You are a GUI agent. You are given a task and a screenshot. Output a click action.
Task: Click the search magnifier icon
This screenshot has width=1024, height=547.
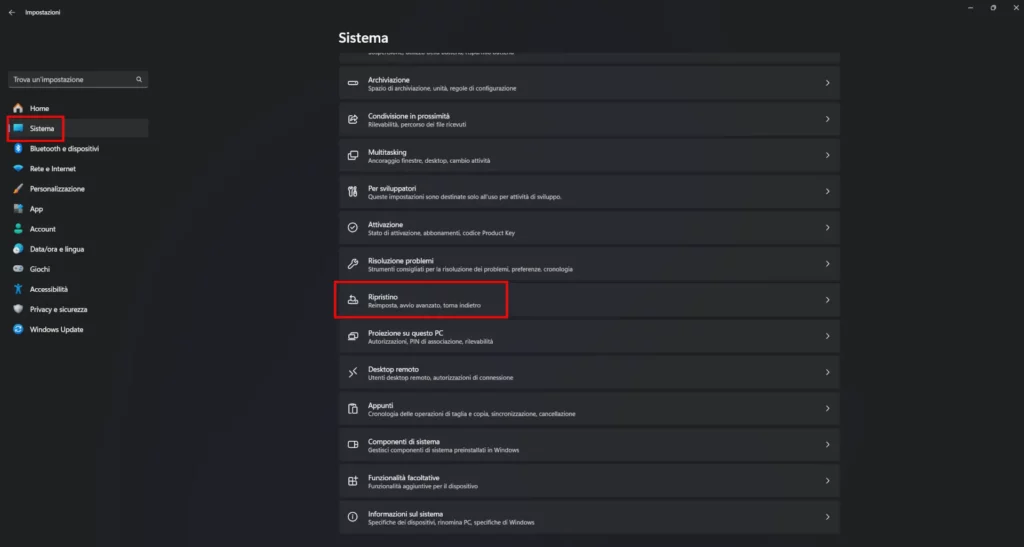(x=139, y=79)
